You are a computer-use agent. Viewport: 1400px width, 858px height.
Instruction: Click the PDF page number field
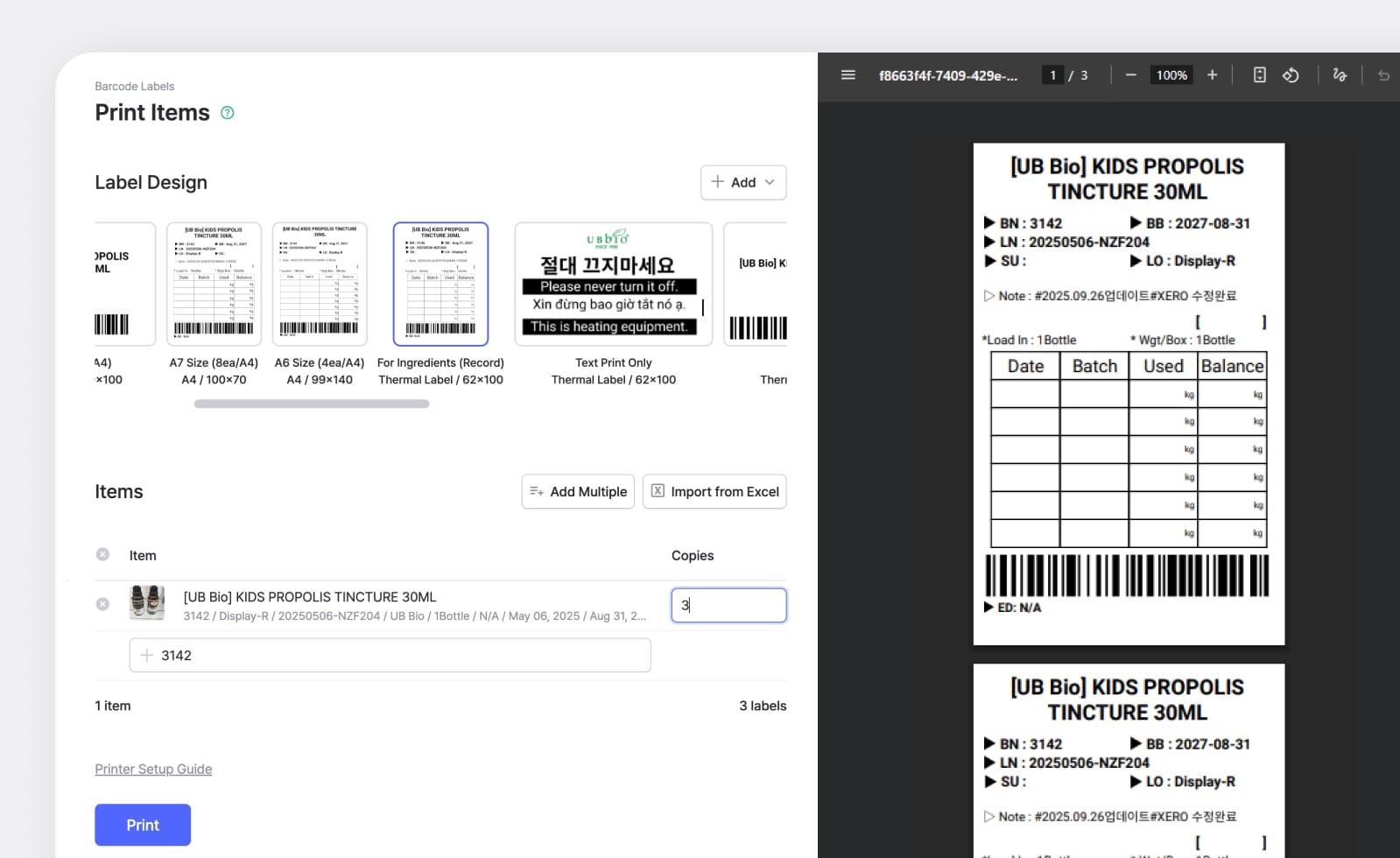pyautogui.click(x=1052, y=75)
